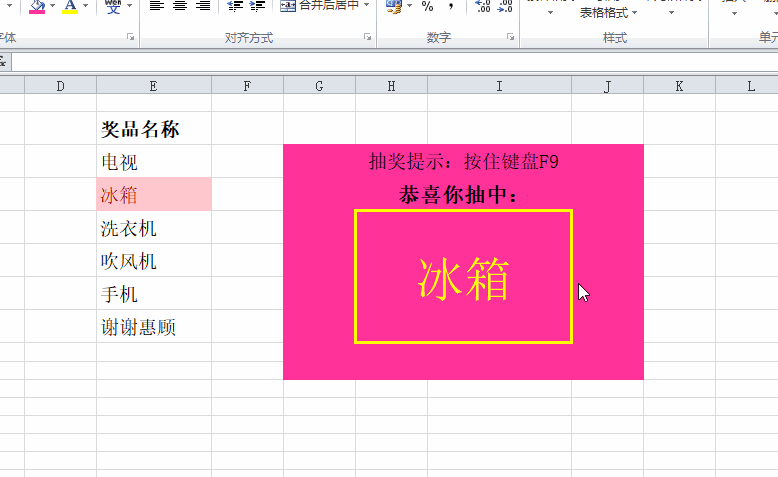Click the increase decimal places icon
Viewport: 778px width, 477px height.
point(483,6)
